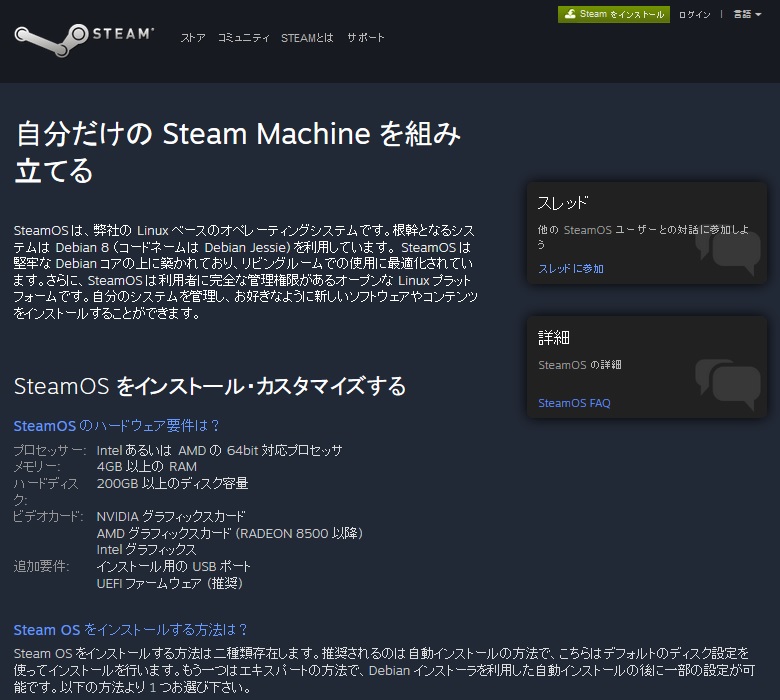The height and width of the screenshot is (700, 780).
Task: Click the Steam logo in the header
Action: 84,39
